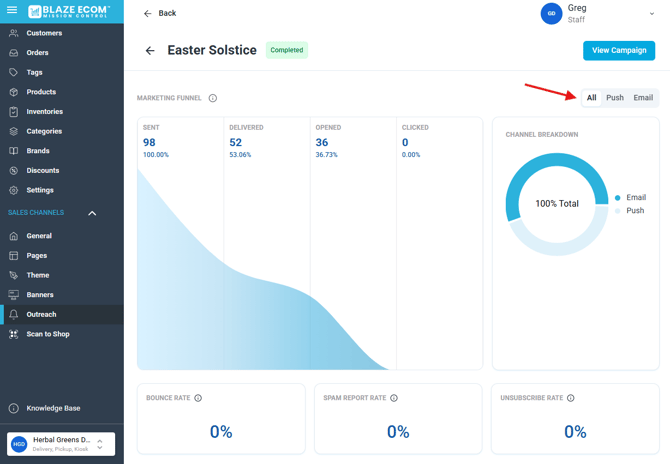Open Outreach in sidebar menu
The height and width of the screenshot is (464, 670).
pyautogui.click(x=41, y=314)
